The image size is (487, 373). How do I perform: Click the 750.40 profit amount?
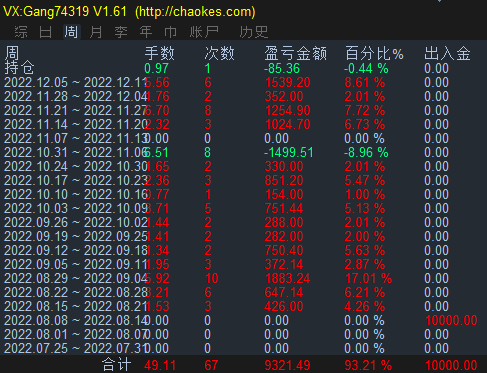(x=284, y=250)
